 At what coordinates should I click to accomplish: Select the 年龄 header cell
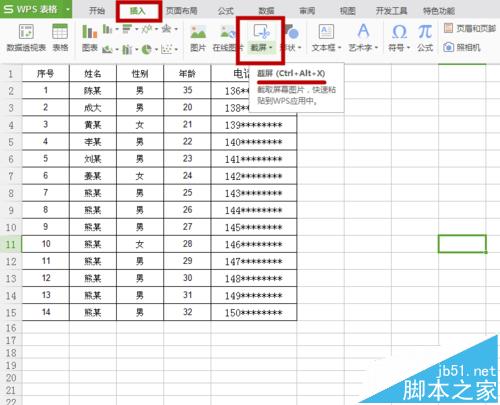click(187, 73)
